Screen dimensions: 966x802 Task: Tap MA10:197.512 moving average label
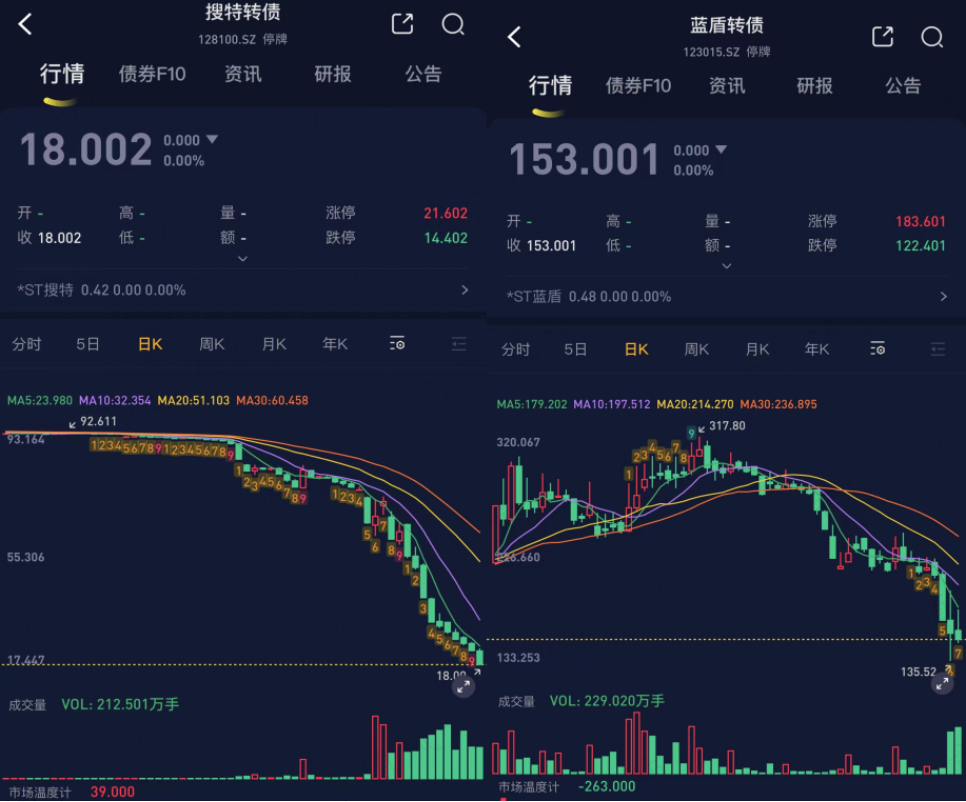pos(612,405)
